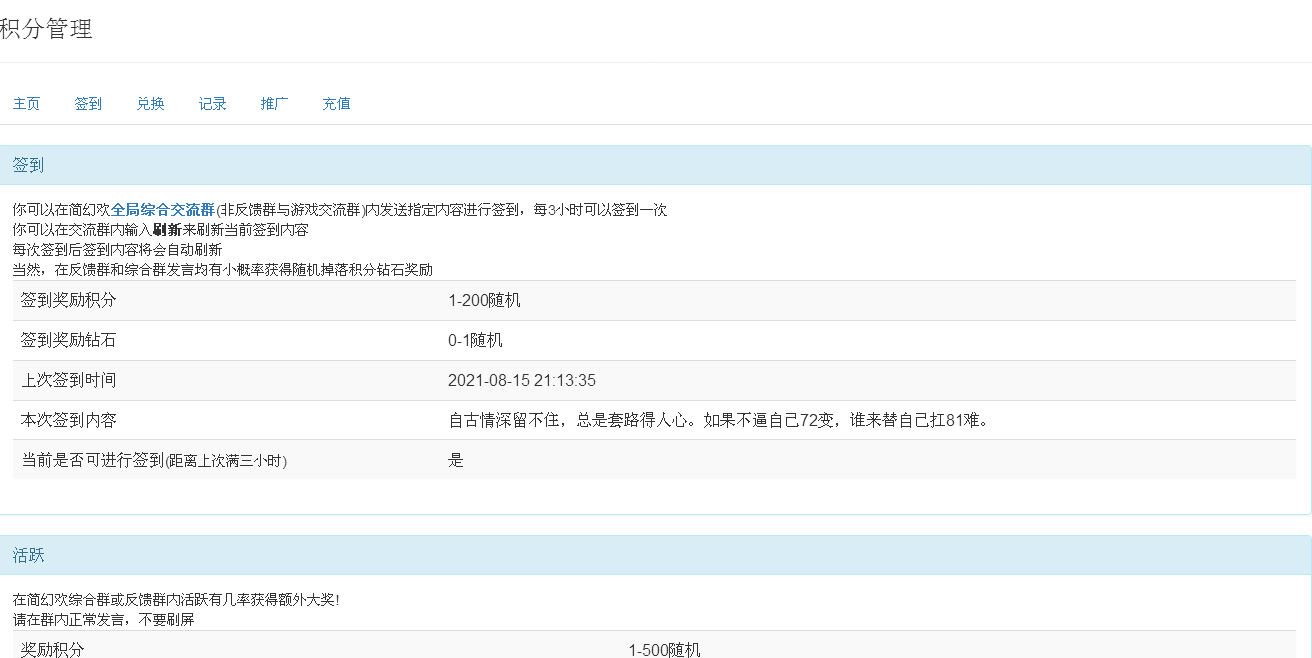Select the 签到奖励钻石 row label
The image size is (1312, 658).
click(x=68, y=340)
